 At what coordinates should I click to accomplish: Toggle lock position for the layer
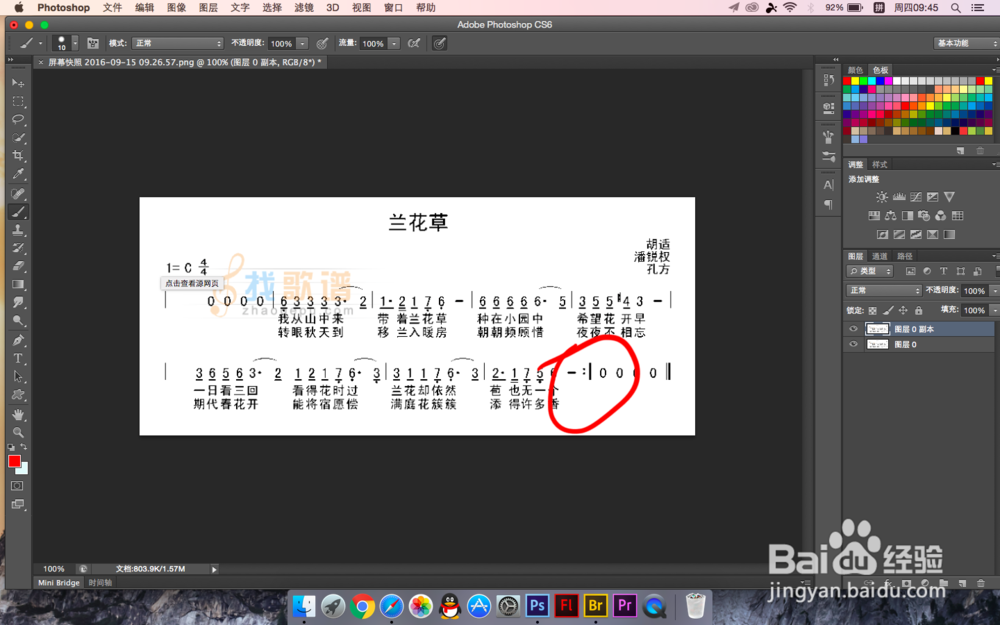pyautogui.click(x=903, y=311)
